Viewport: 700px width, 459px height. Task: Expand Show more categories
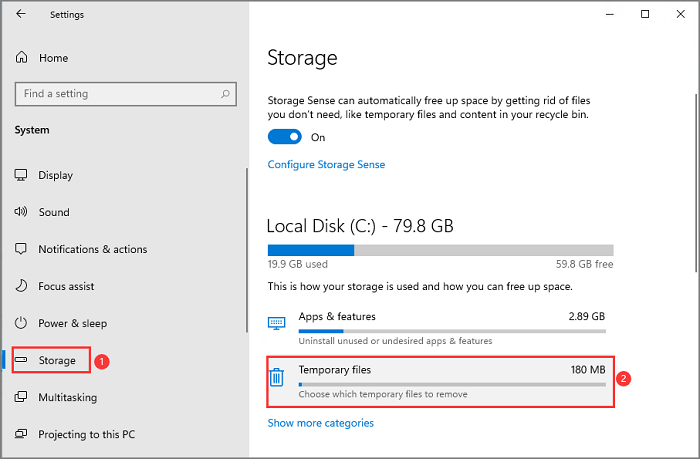coord(320,423)
